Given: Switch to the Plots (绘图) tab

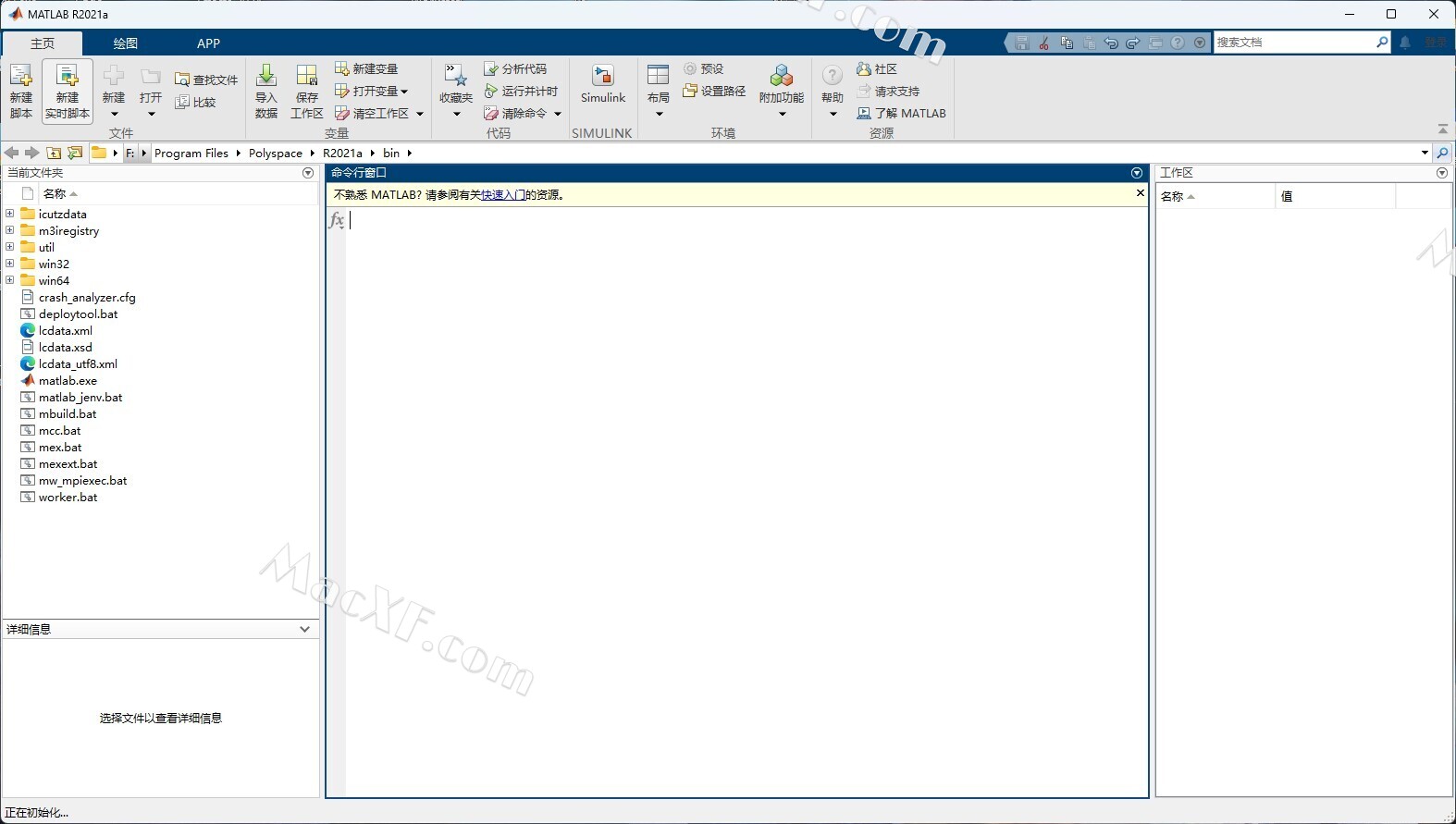Looking at the screenshot, I should [126, 43].
